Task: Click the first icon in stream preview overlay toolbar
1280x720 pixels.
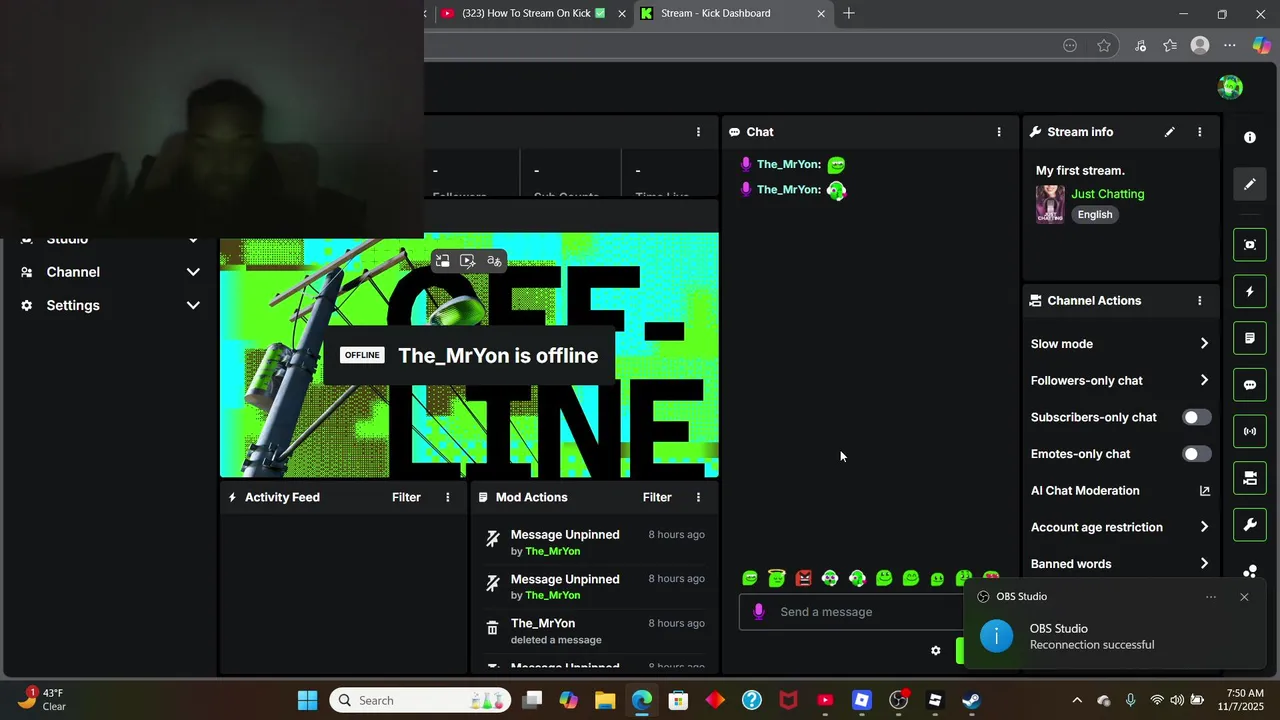Action: coord(443,261)
